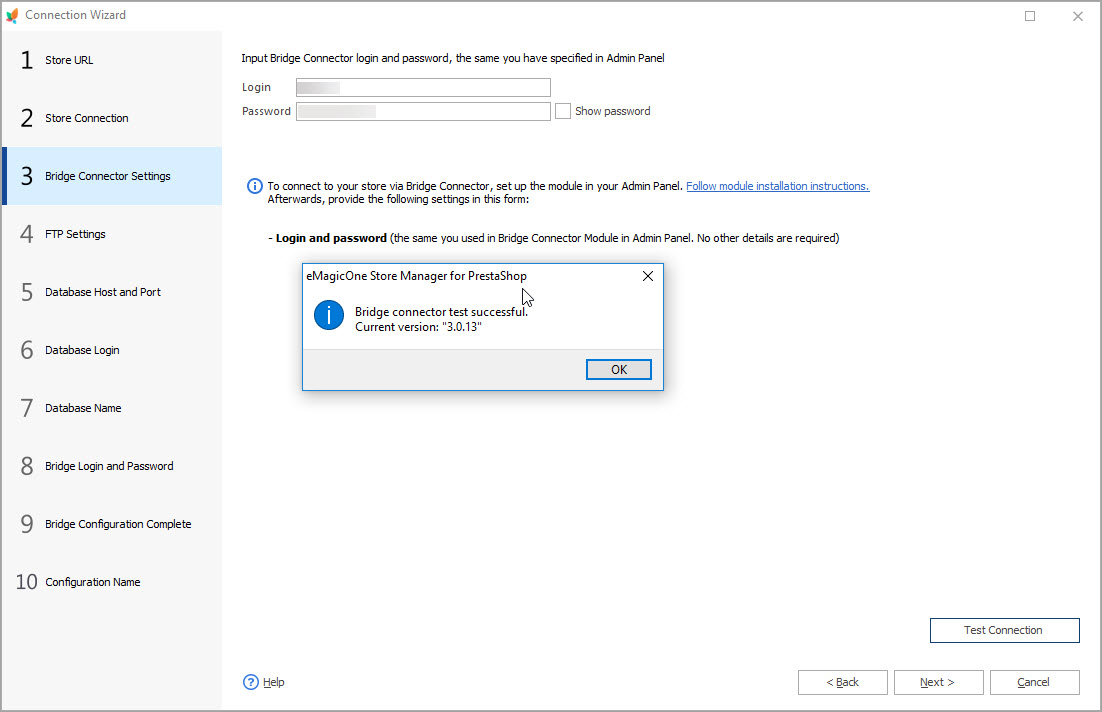The height and width of the screenshot is (712, 1102).
Task: Go to step 2 Store Connection
Action: 112,118
